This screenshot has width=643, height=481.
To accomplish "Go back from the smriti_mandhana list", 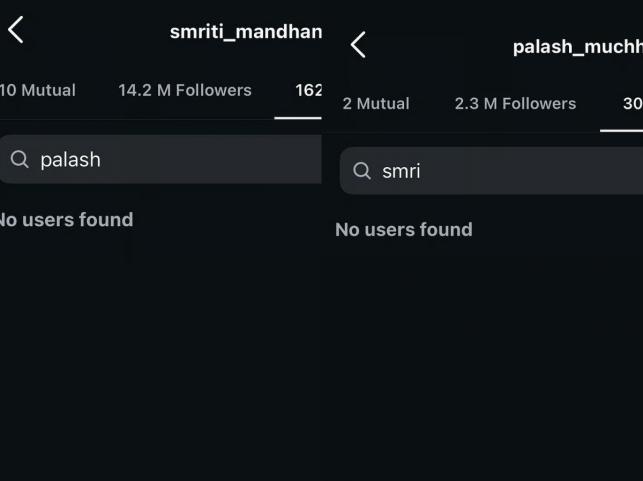I will pos(15,30).
